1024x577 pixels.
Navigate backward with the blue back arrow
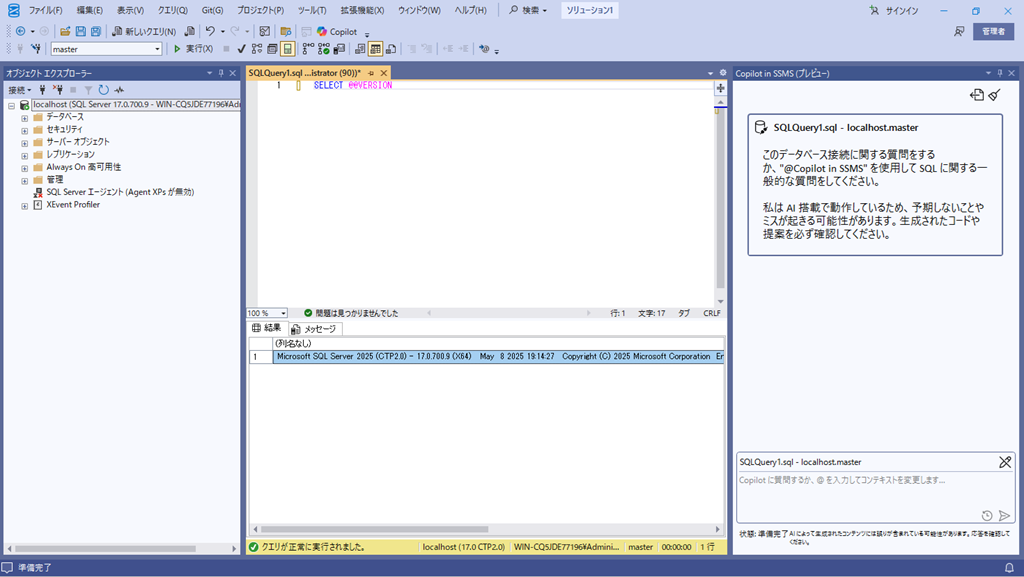click(21, 31)
